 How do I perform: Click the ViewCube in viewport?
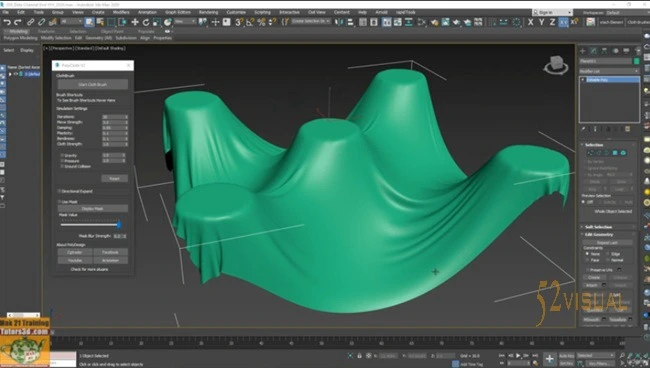pyautogui.click(x=556, y=65)
